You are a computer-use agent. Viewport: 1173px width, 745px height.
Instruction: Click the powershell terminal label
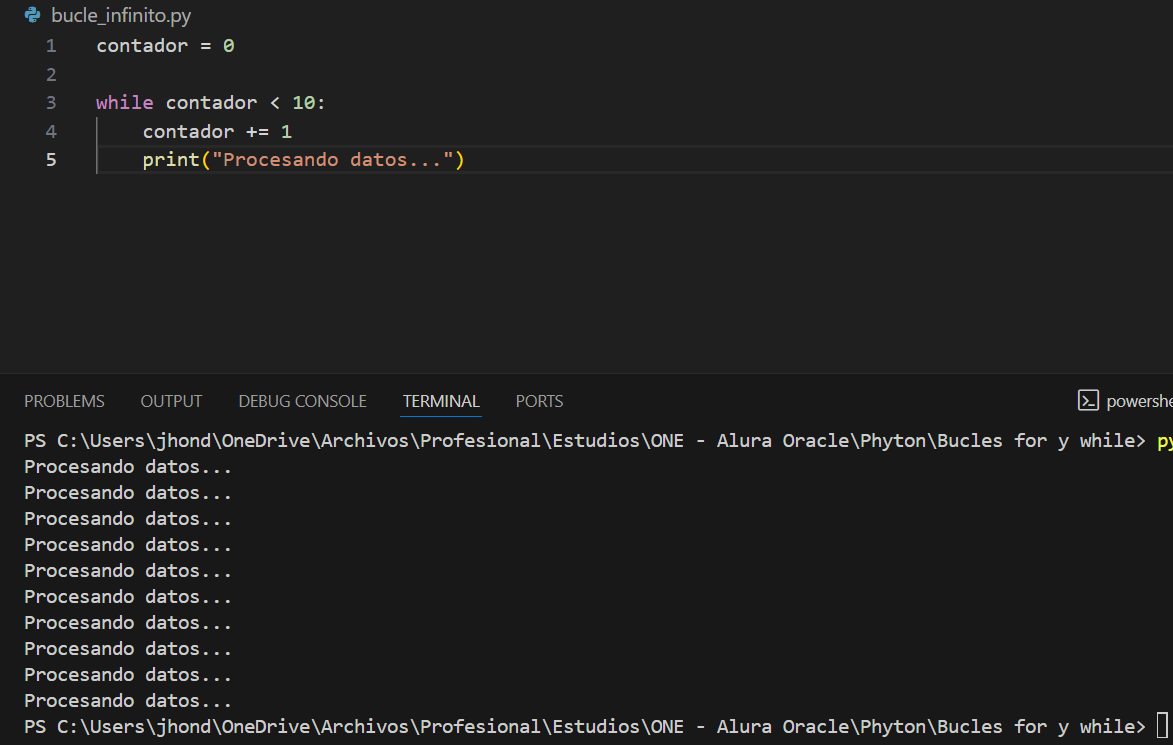[1140, 401]
